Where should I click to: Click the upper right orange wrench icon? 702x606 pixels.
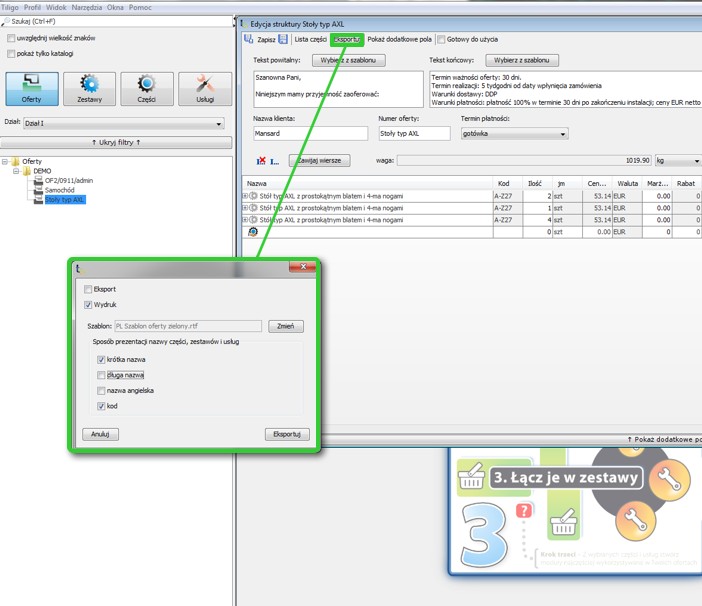[x=669, y=480]
